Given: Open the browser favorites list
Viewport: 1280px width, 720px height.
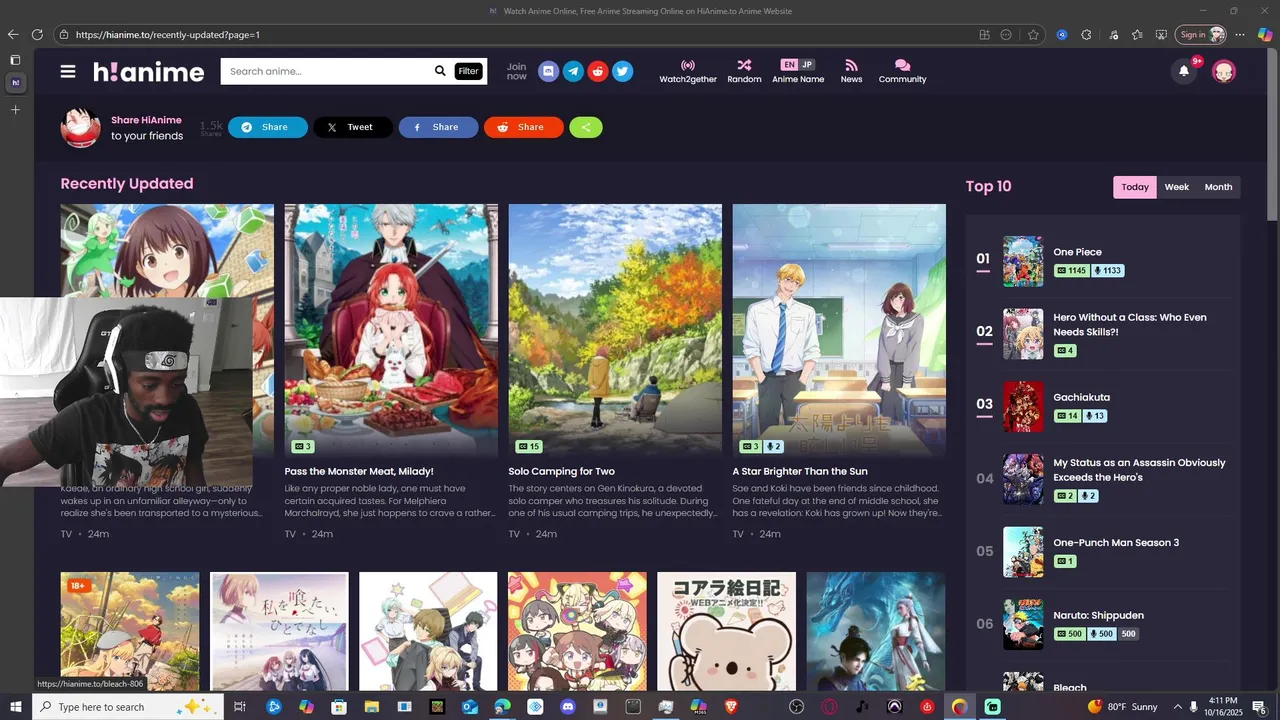Looking at the screenshot, I should (x=1137, y=34).
